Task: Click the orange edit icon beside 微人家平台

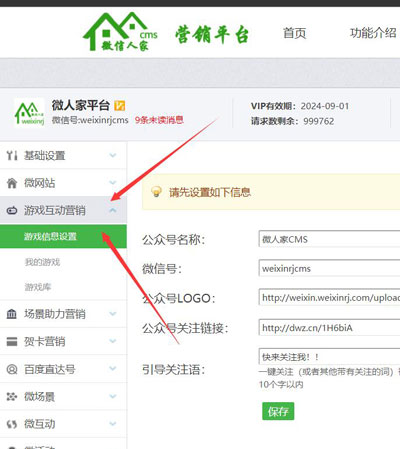Action: (119, 106)
